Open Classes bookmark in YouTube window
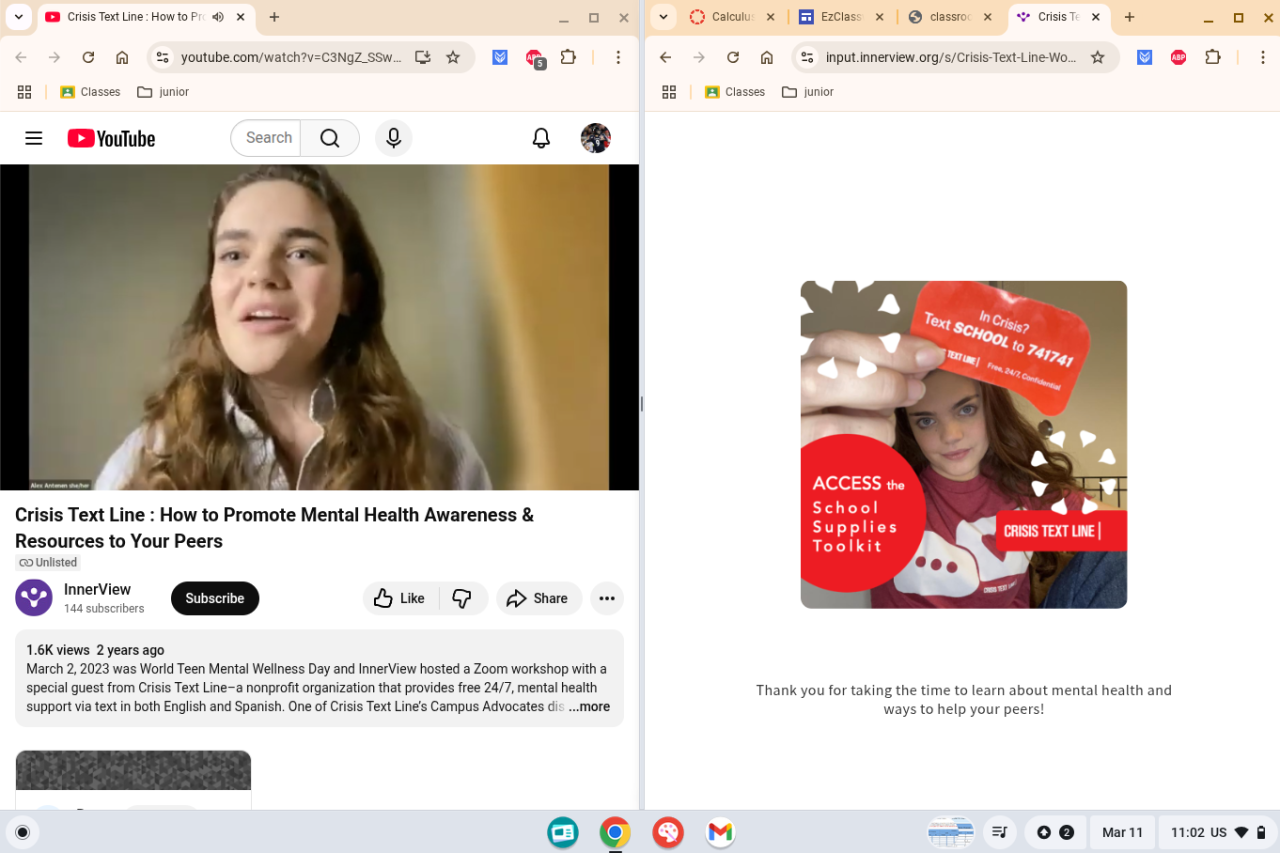 [90, 92]
